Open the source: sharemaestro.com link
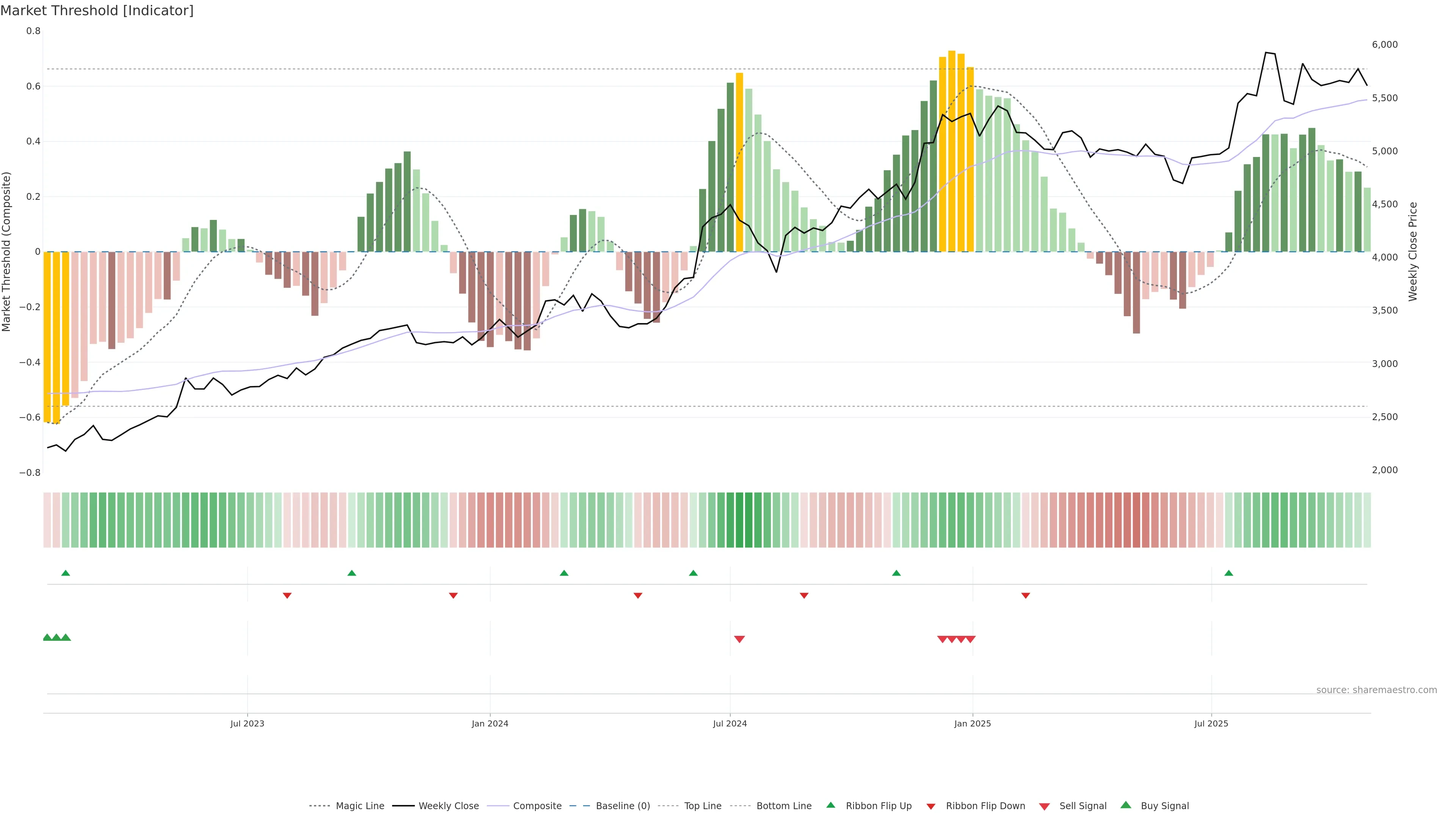 click(x=1376, y=690)
